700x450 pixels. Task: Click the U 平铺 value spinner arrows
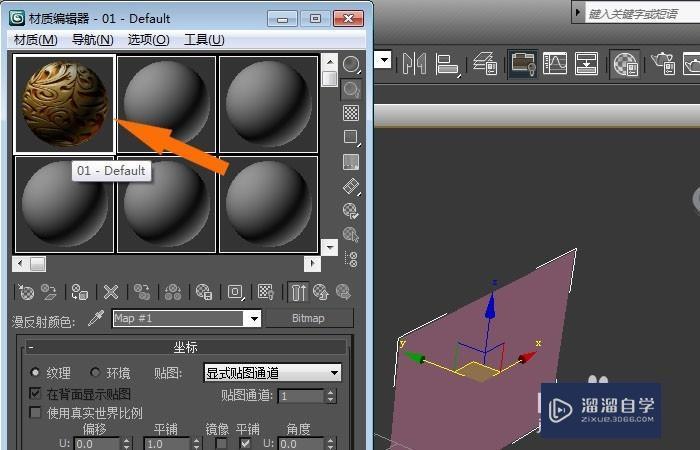point(197,443)
